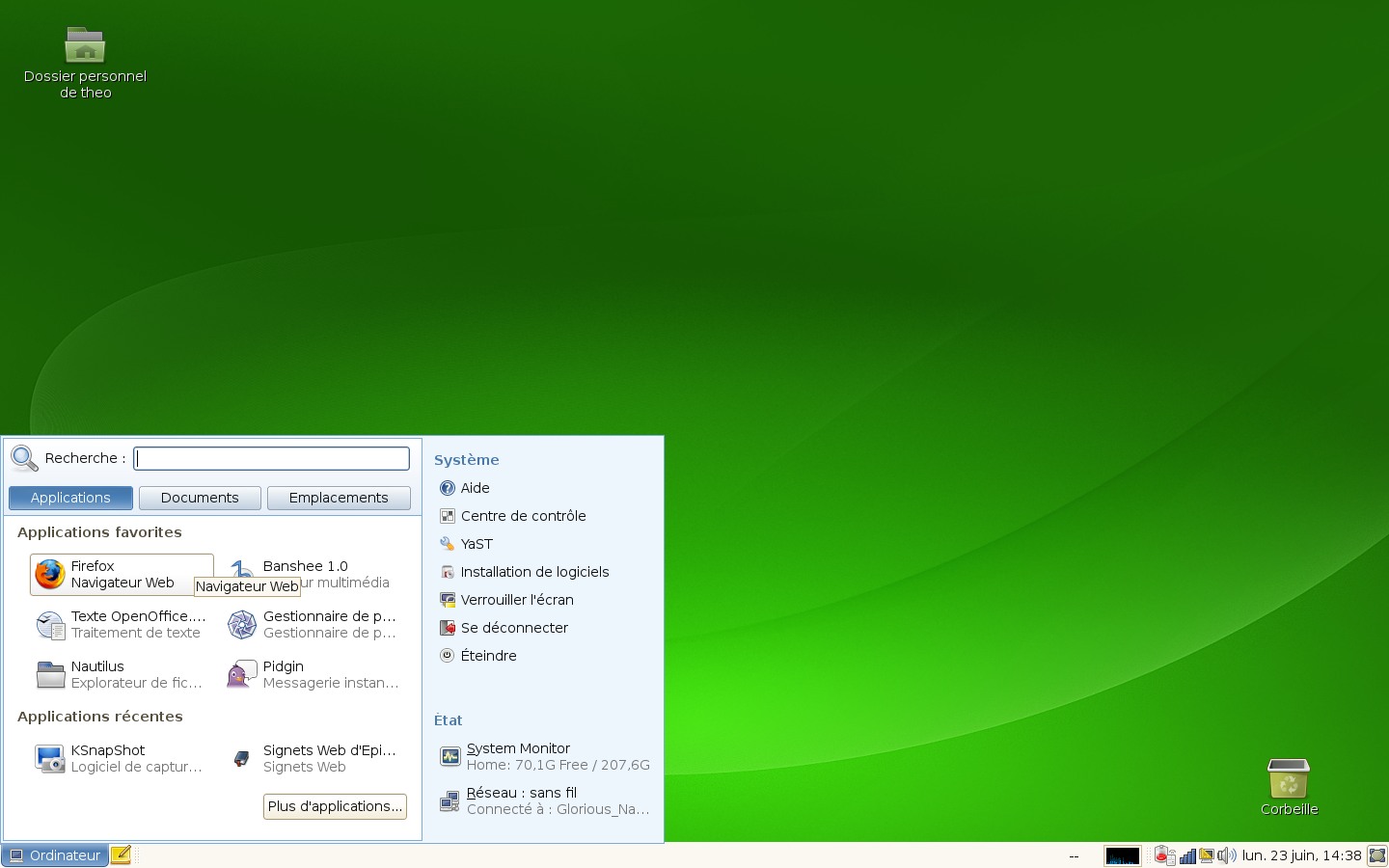Open Centre de contrôle
Viewport: 1389px width, 868px height.
point(513,516)
